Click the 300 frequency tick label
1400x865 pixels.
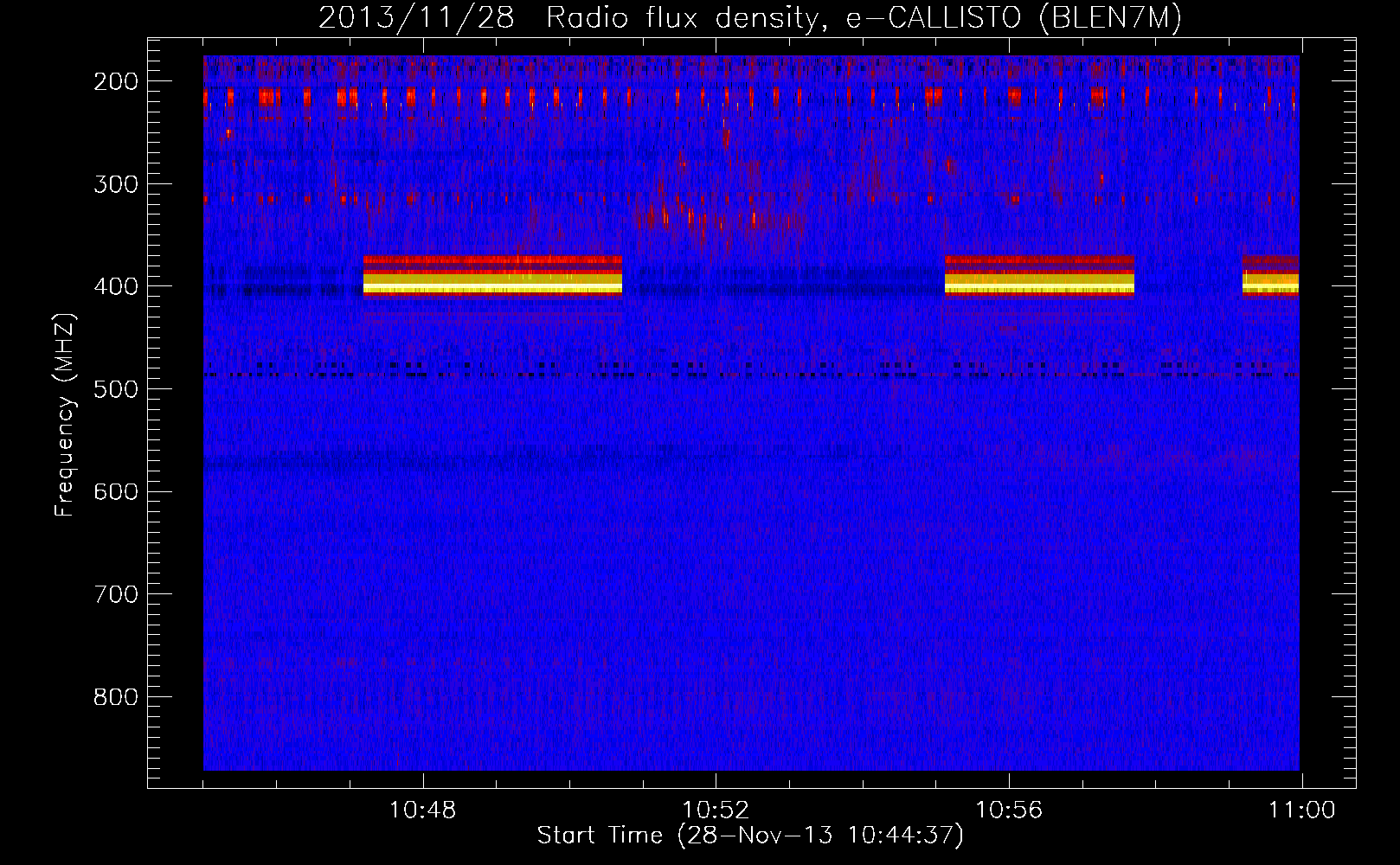click(x=115, y=184)
